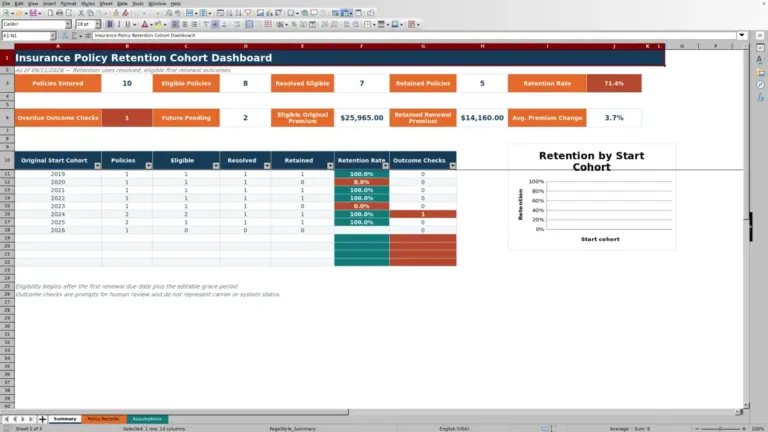Viewport: 768px width, 432px height.
Task: Open Original Start Cohort filter dropdown
Action: coord(97,166)
